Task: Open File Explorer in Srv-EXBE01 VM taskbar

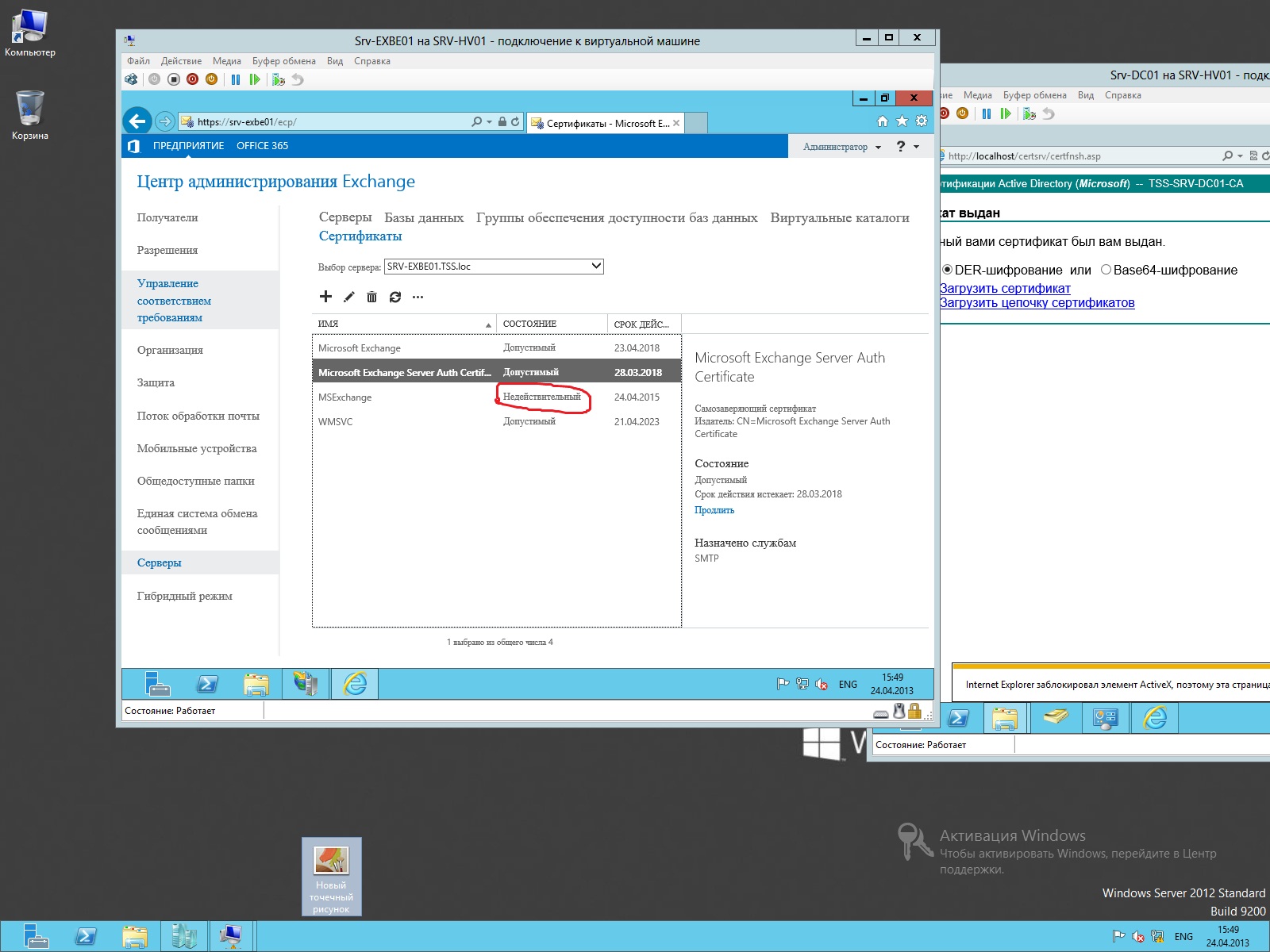Action: pos(256,684)
